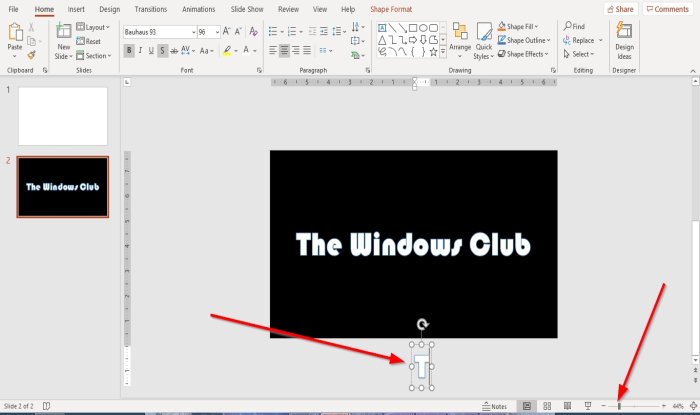Click the Numbering list icon
This screenshot has height=415, width=700.
click(292, 31)
